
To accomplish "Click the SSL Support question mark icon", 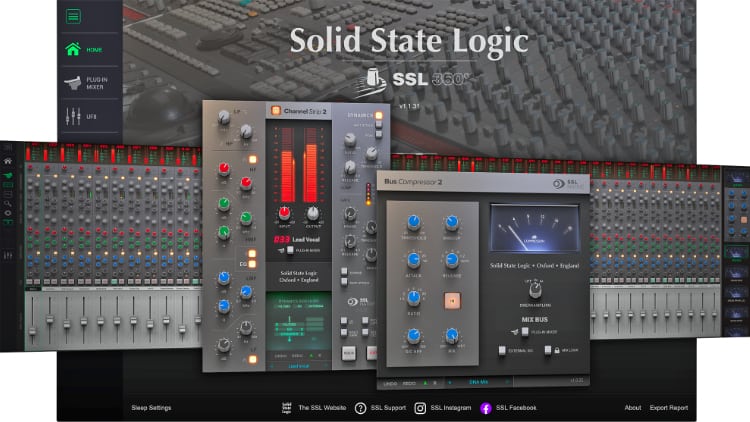I will pos(361,408).
